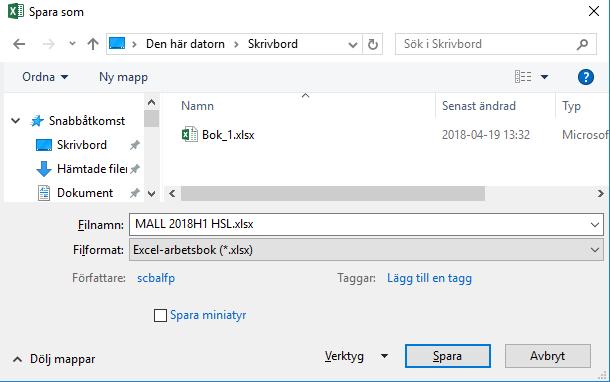Open the help question mark icon
The height and width of the screenshot is (382, 610).
tap(585, 77)
